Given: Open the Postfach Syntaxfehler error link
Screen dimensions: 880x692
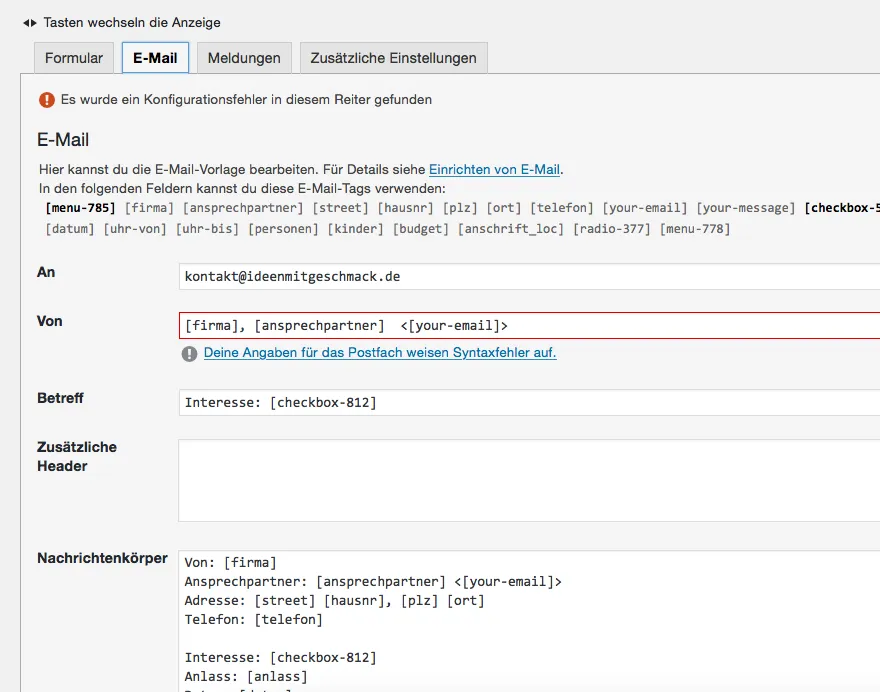Looking at the screenshot, I should pos(380,352).
